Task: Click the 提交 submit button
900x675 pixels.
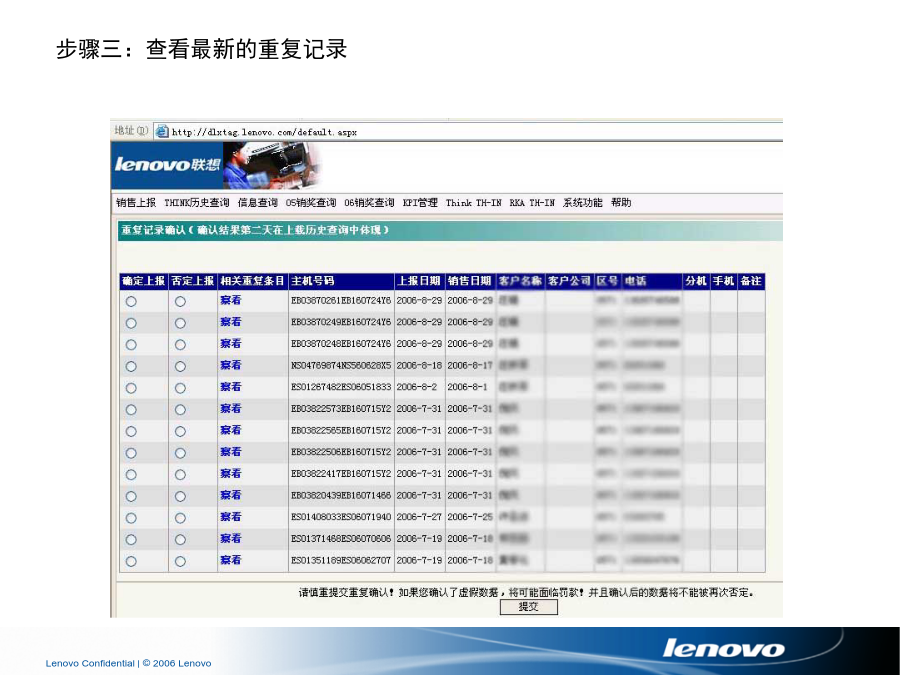Action: click(x=529, y=607)
